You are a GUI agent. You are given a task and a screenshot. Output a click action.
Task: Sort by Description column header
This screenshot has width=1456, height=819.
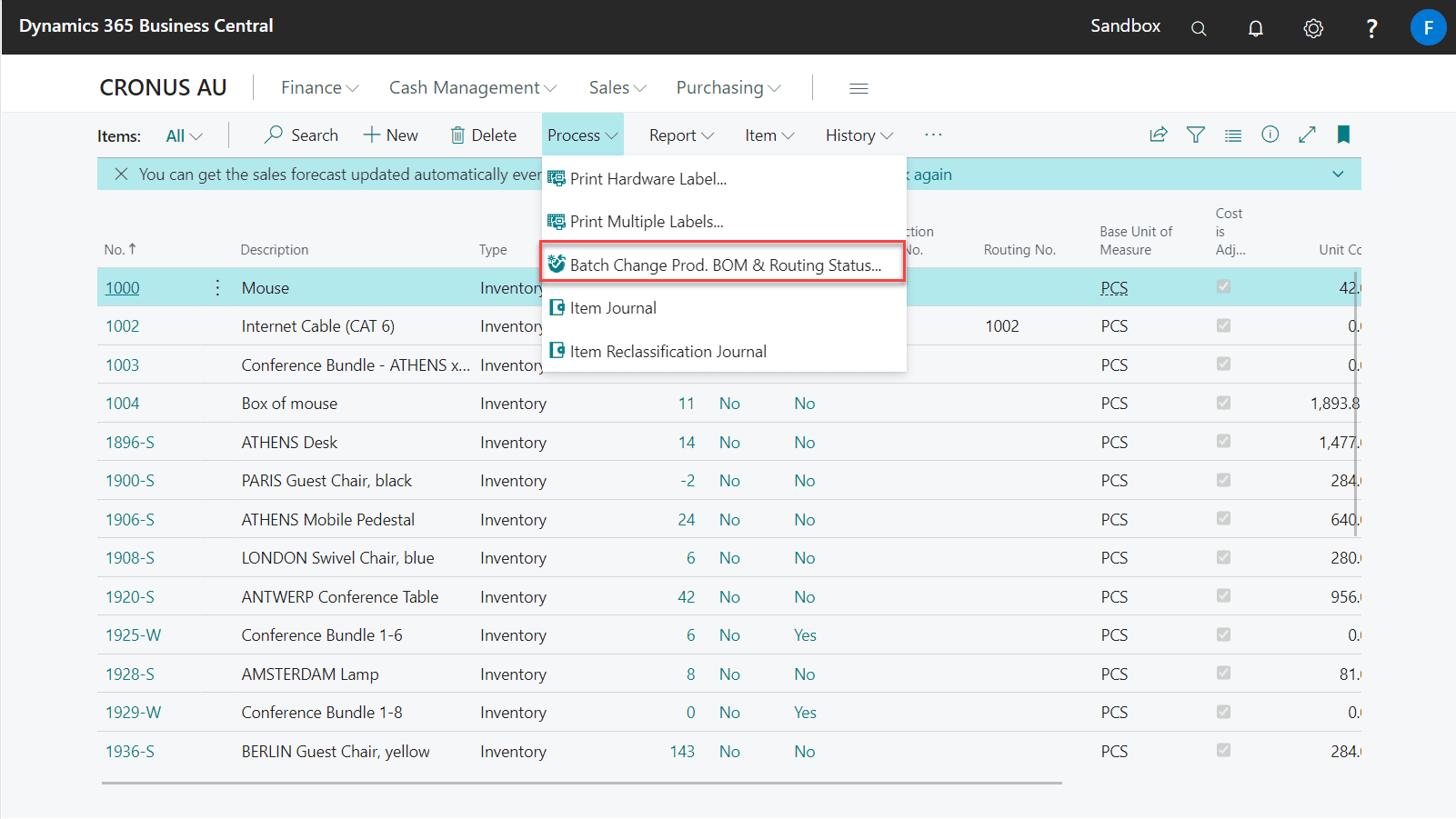(x=275, y=250)
